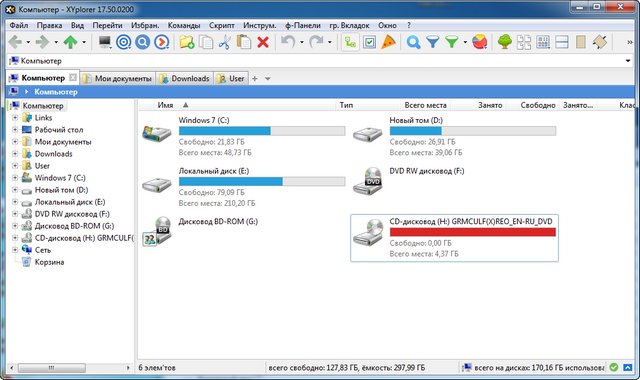The image size is (640, 380).
Task: Click the grid Views toolbar icon
Action: tap(543, 42)
